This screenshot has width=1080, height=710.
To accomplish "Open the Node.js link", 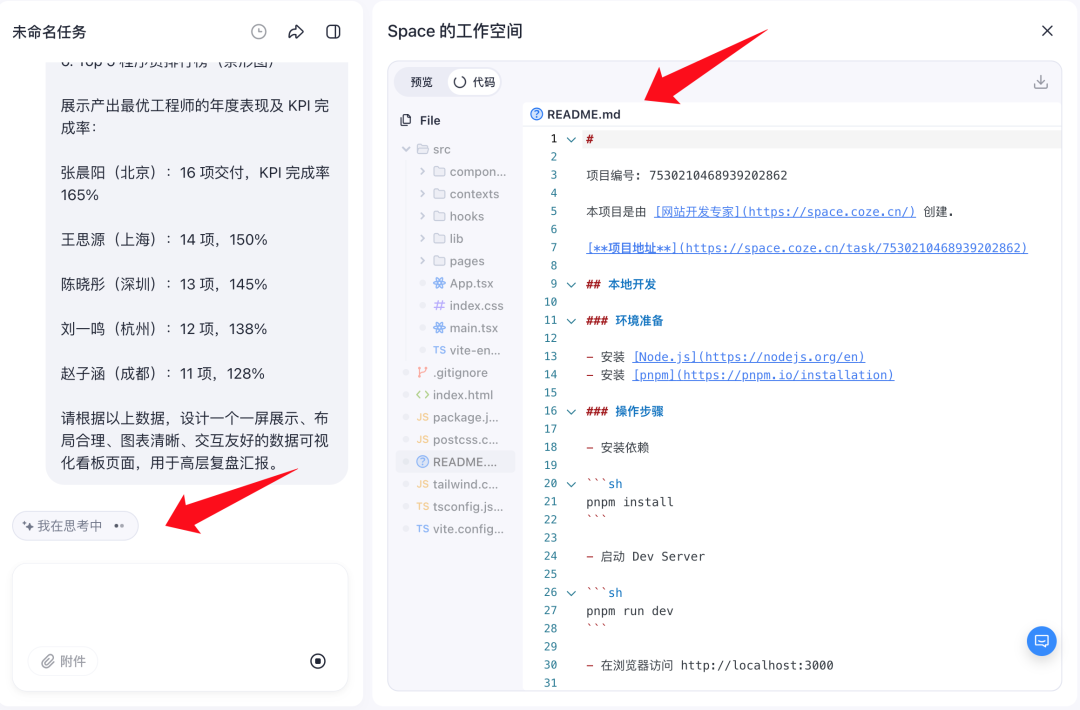I will point(749,357).
